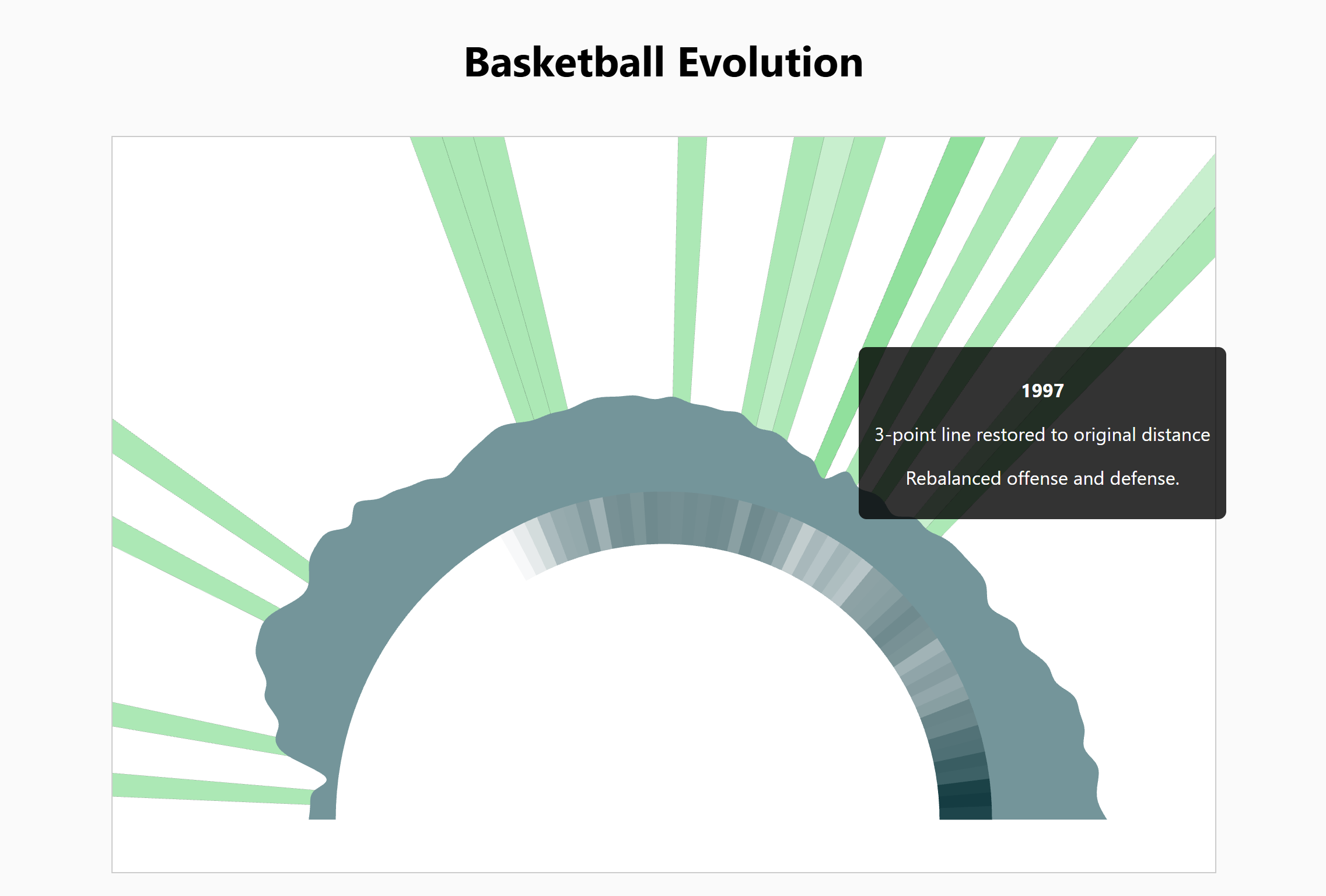The image size is (1326, 896).
Task: Click third green ray from top on left edge
Action: pos(193,729)
